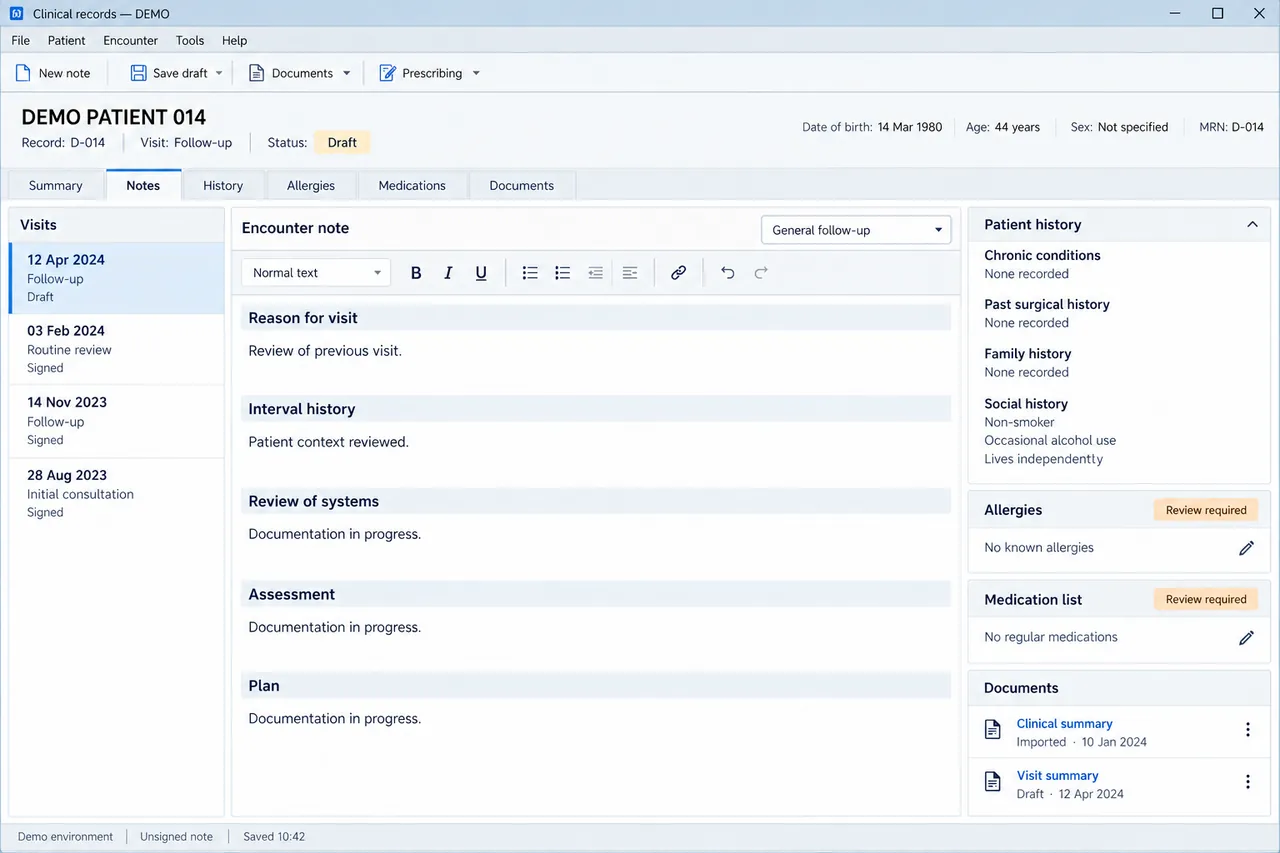Viewport: 1280px width, 853px height.
Task: Select the Notes tab
Action: [143, 185]
